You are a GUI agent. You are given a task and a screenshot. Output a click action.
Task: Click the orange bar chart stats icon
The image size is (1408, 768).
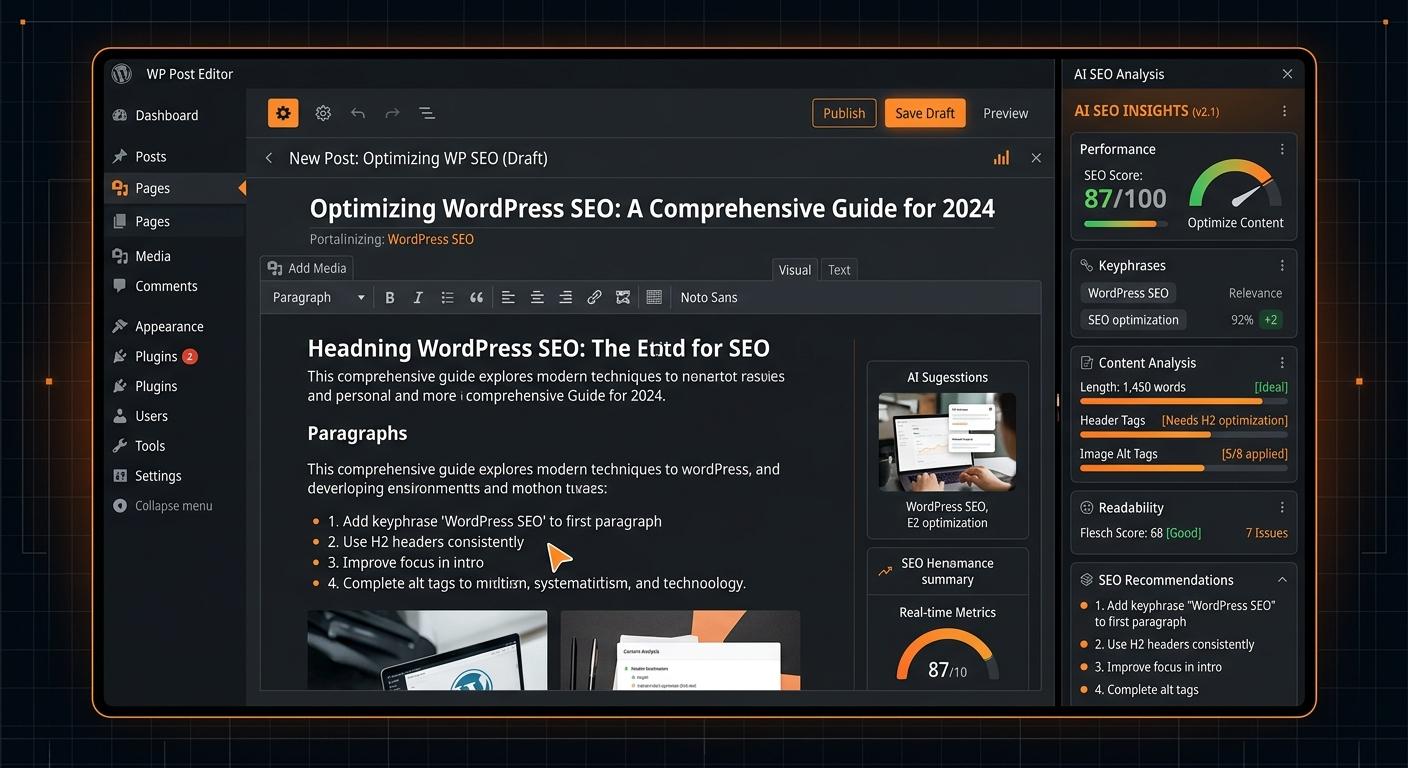coord(1001,158)
